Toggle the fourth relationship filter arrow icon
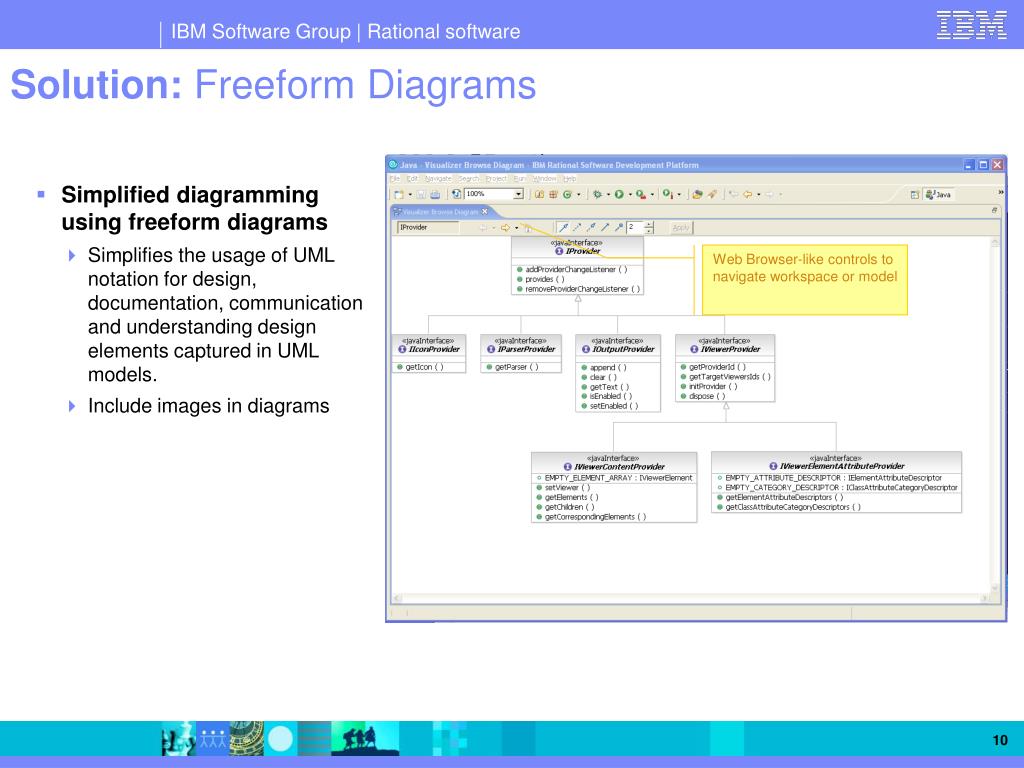The width and height of the screenshot is (1024, 768). click(x=605, y=227)
